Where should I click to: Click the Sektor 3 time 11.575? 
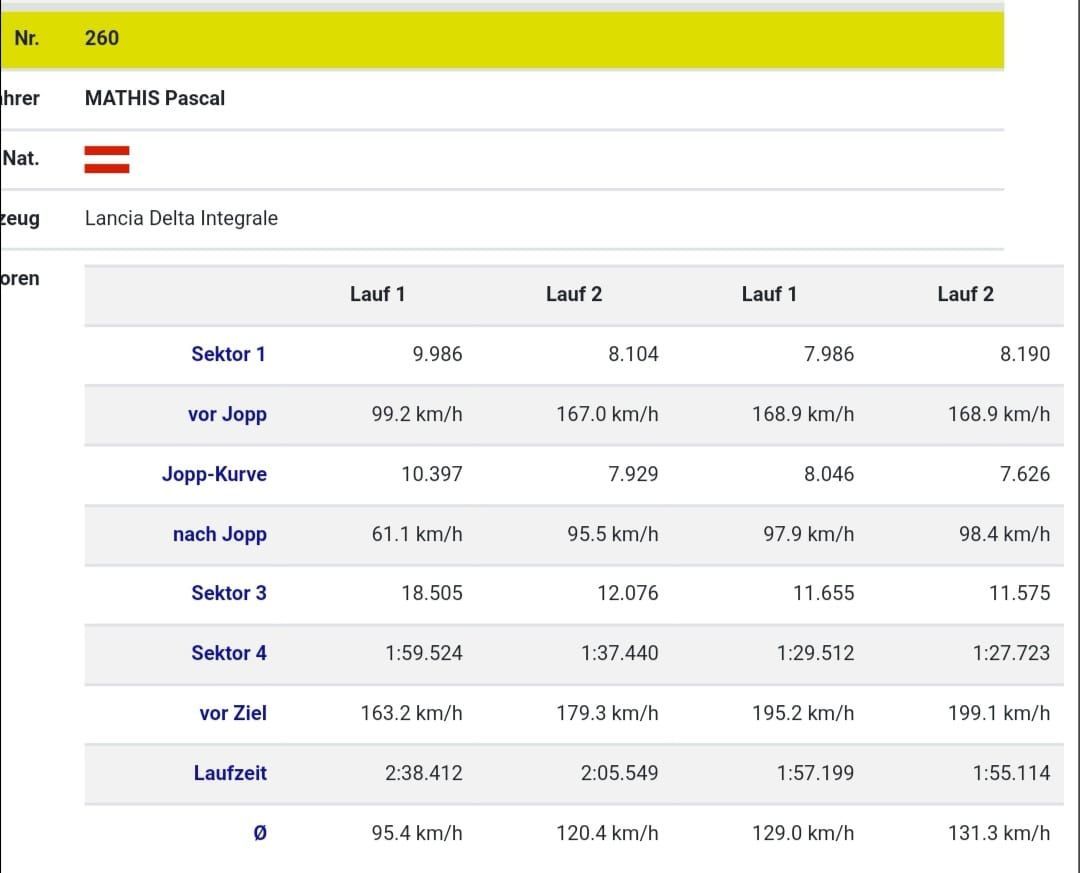coord(1019,593)
